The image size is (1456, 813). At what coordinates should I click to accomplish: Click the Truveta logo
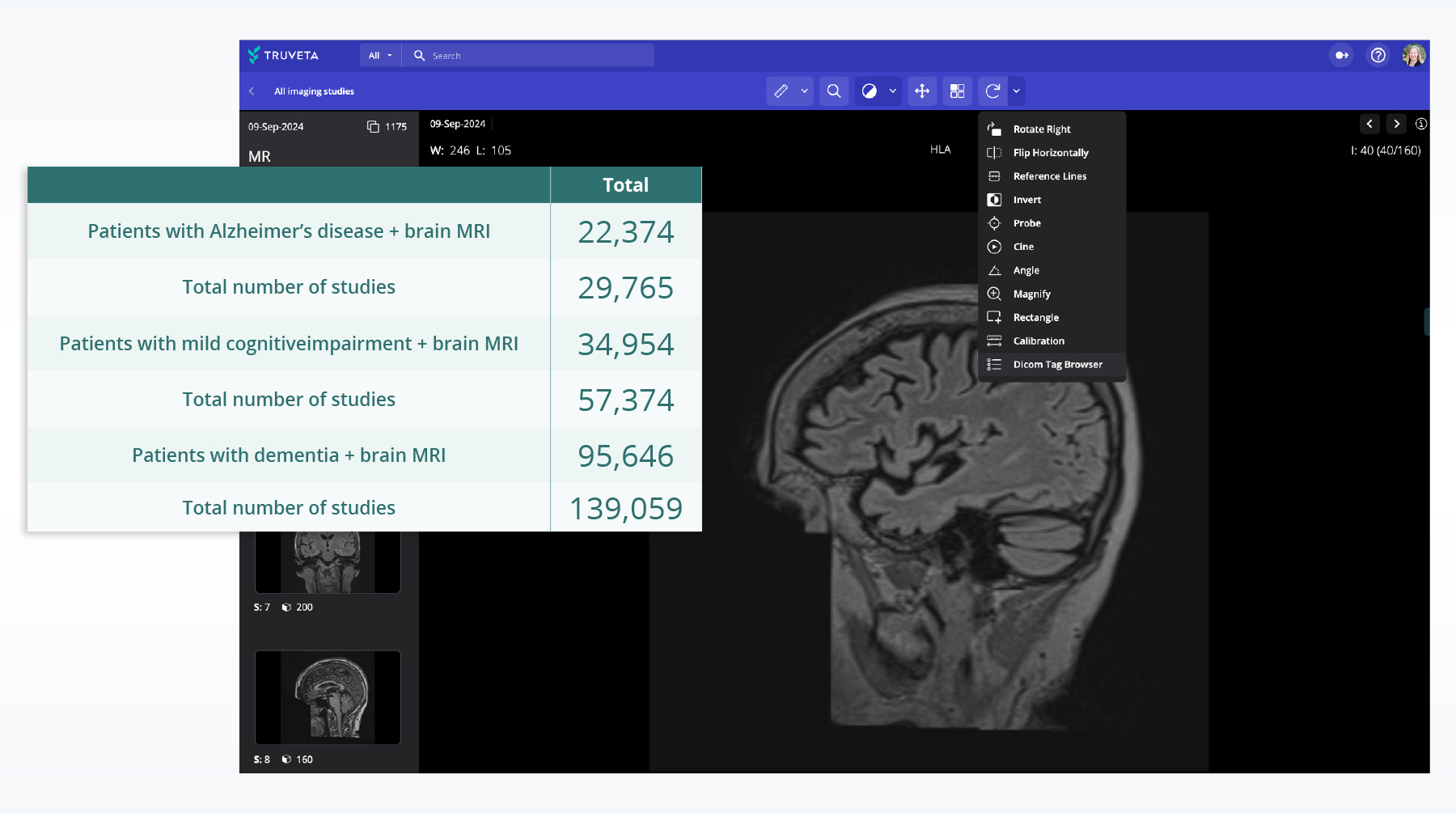coord(283,55)
